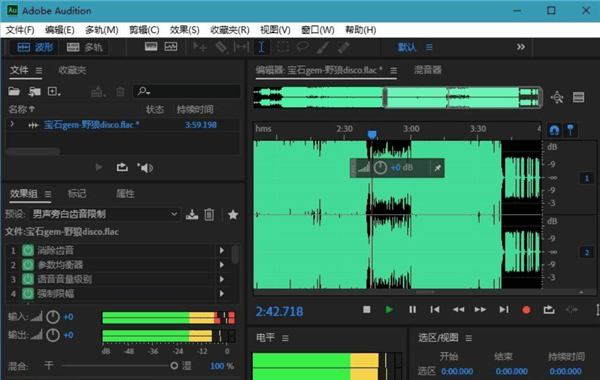
Task: Open the 编辑器 panel menu
Action: (x=393, y=71)
